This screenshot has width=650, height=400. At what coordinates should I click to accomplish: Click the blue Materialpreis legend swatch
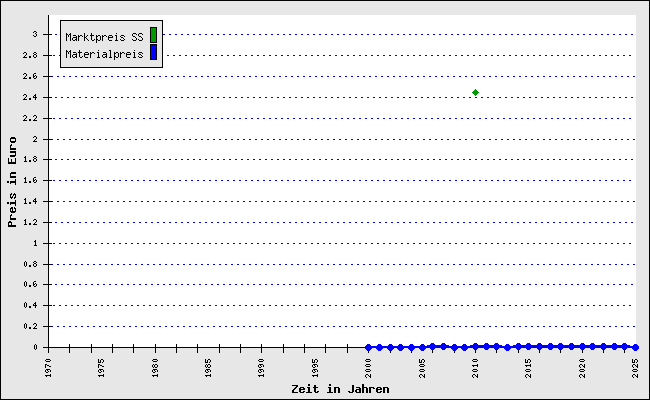153,52
